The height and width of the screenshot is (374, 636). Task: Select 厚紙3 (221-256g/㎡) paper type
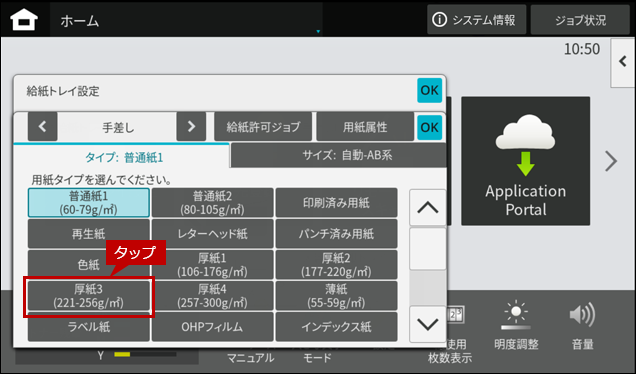pos(88,296)
